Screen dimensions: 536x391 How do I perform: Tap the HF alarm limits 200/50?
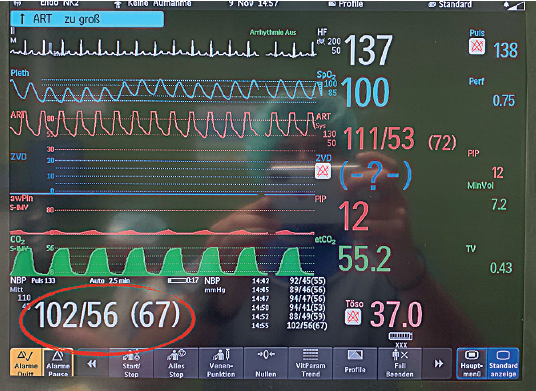[x=334, y=46]
